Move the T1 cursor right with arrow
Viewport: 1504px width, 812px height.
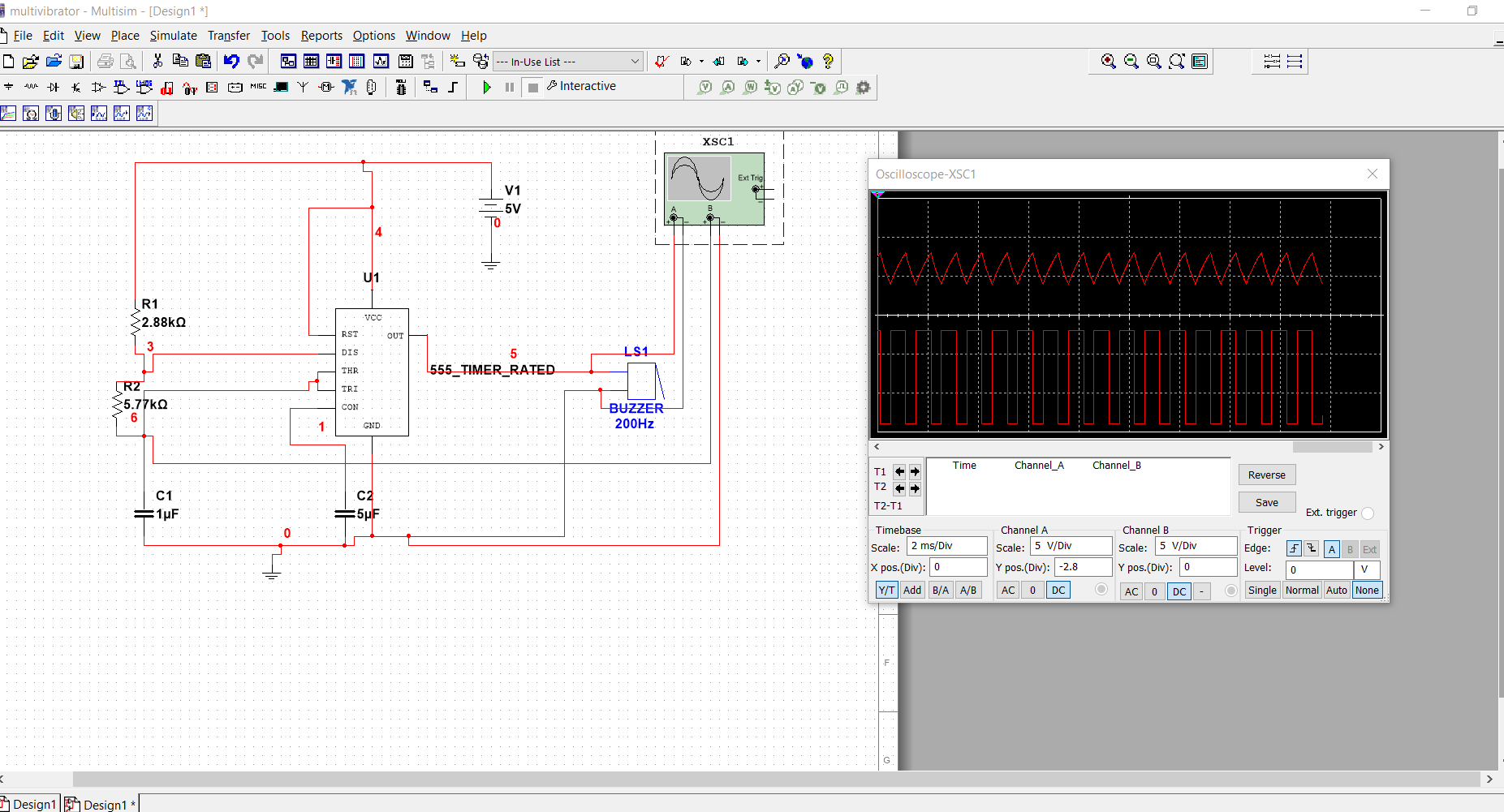(915, 471)
